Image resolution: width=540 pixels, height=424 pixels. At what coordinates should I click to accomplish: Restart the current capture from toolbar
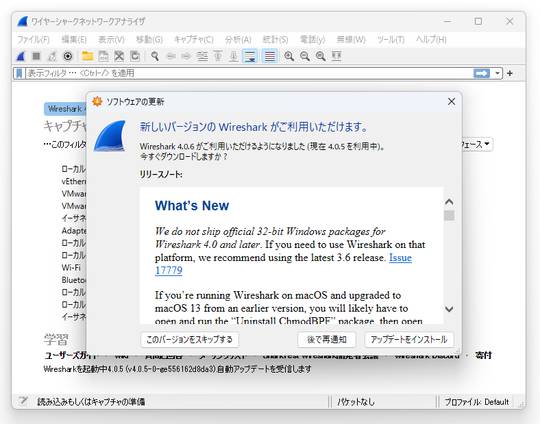52,56
